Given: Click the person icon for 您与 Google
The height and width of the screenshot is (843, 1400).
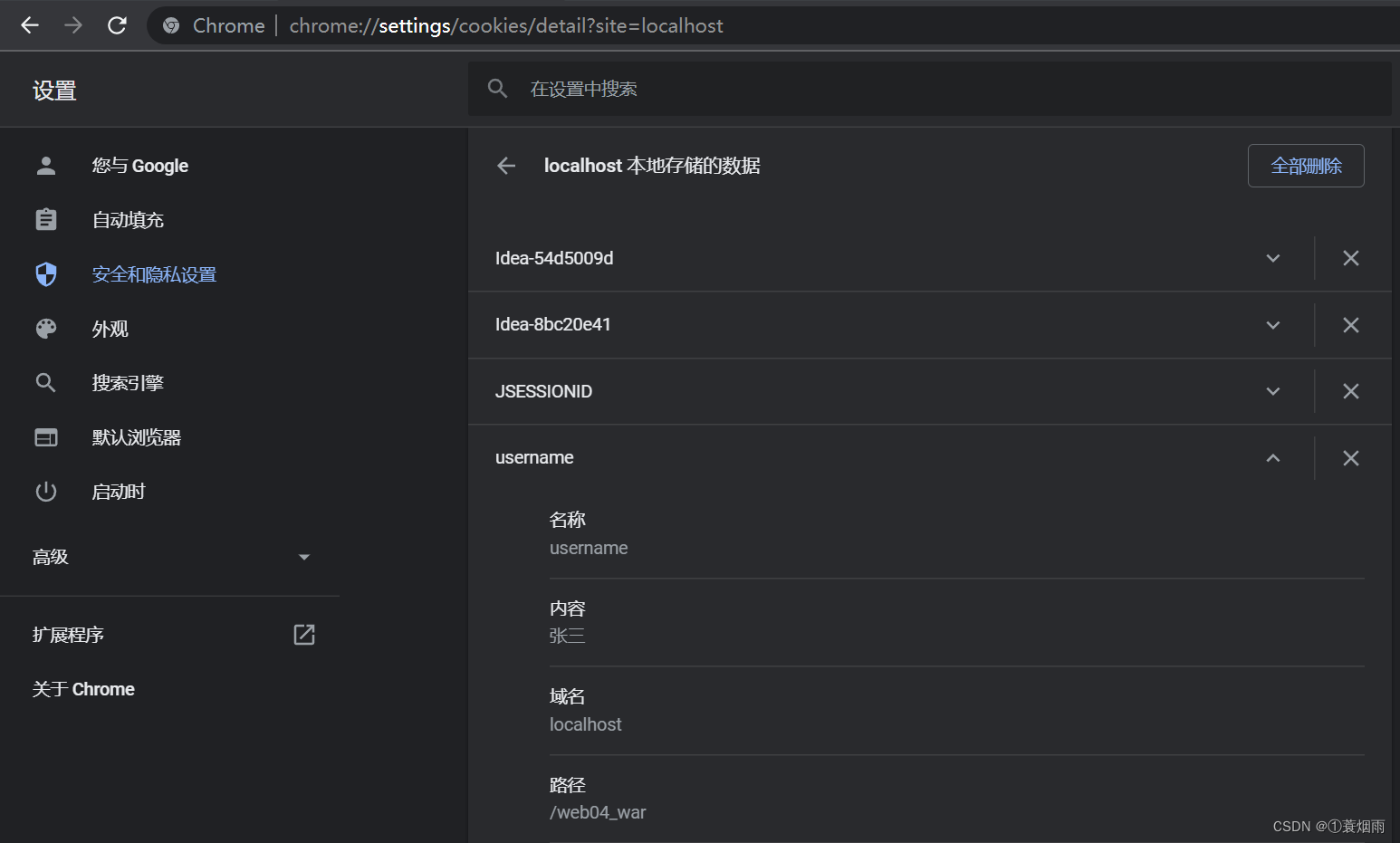Looking at the screenshot, I should (x=46, y=166).
